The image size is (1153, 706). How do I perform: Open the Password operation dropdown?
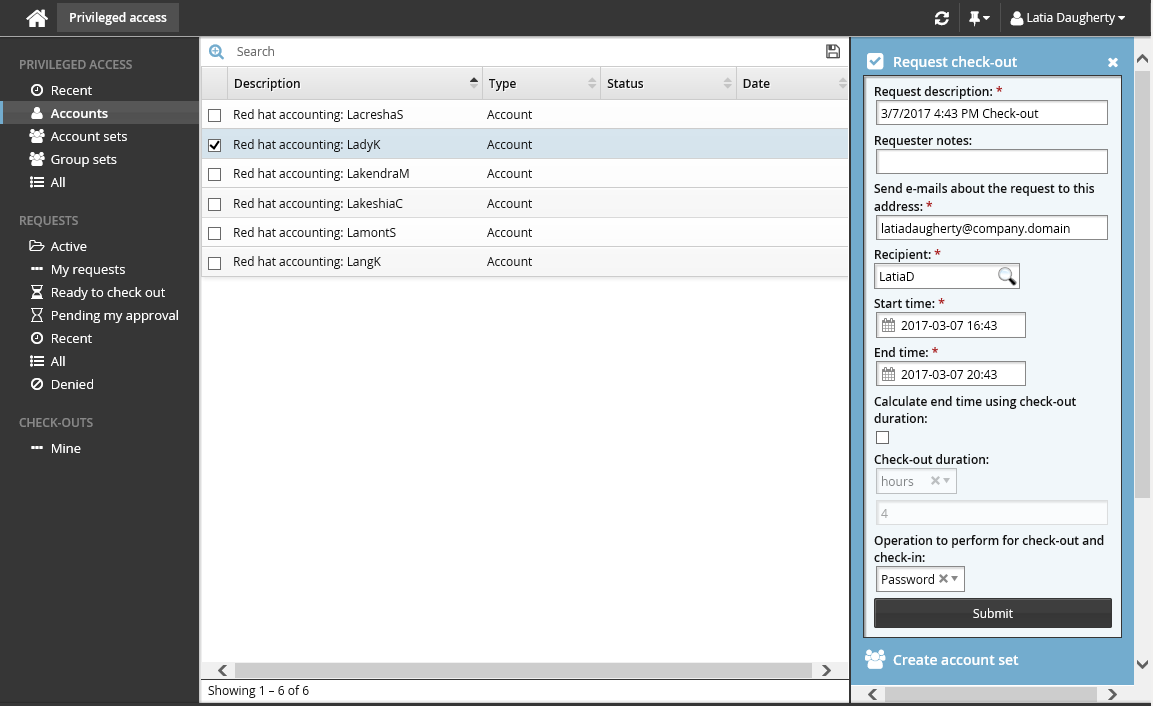point(955,580)
